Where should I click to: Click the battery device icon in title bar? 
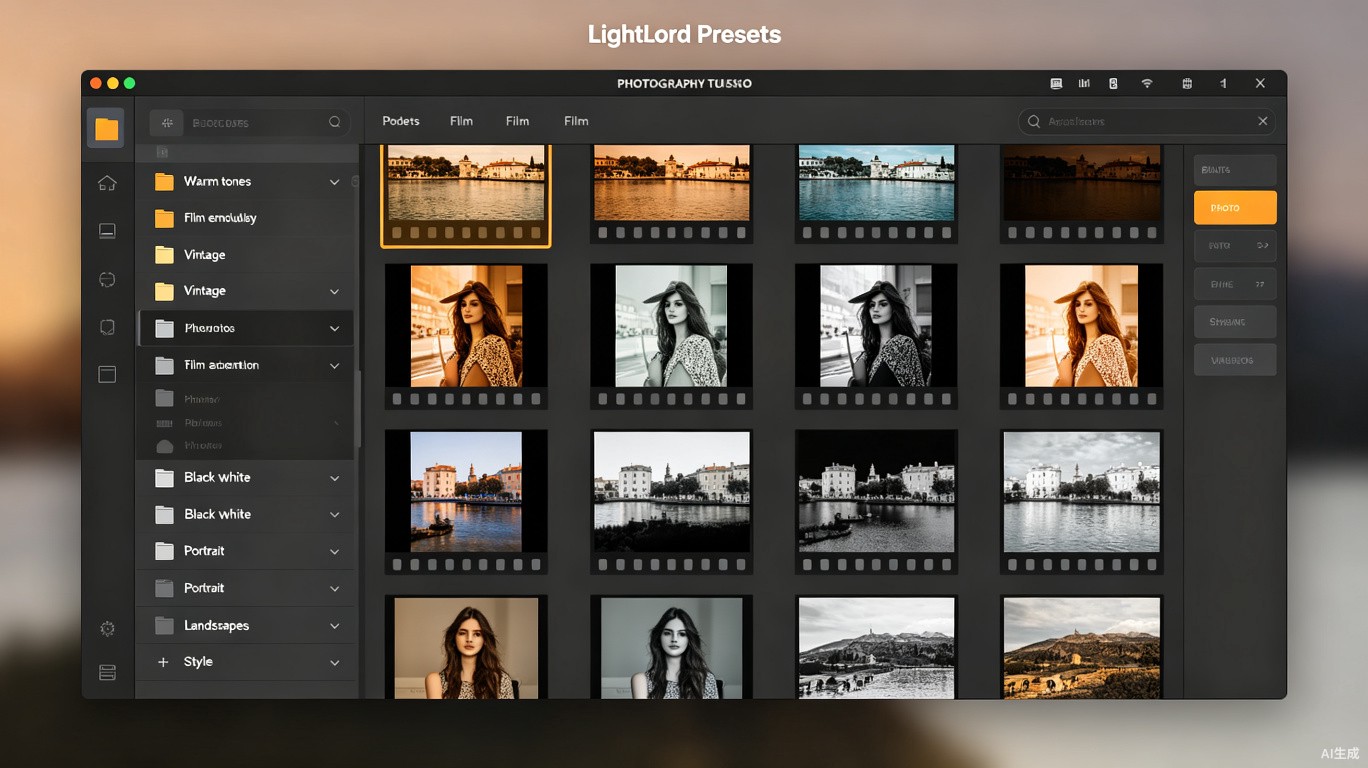pos(1113,84)
